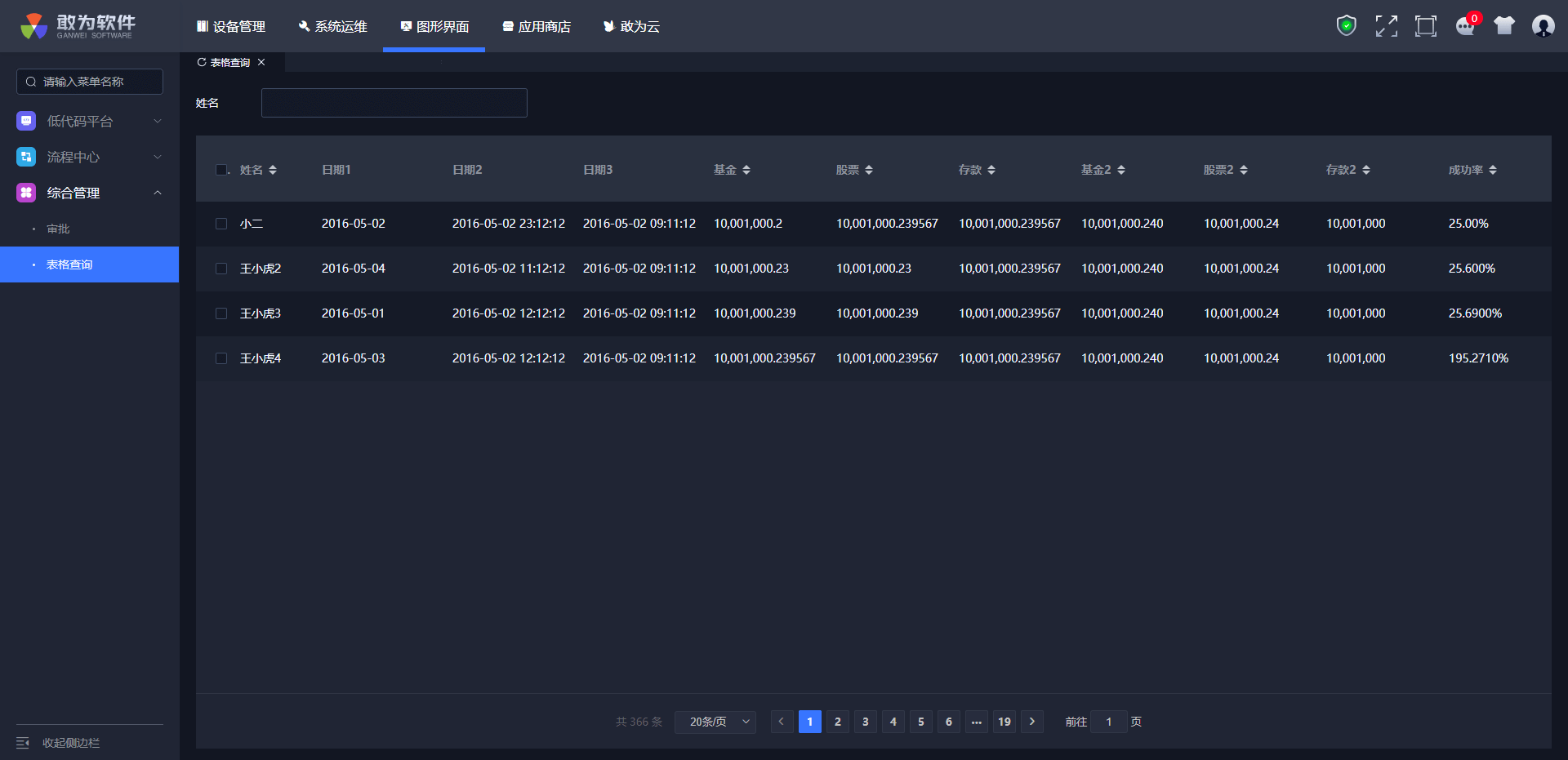Open the theme shirt icon
This screenshot has height=760, width=1568.
(x=1503, y=26)
